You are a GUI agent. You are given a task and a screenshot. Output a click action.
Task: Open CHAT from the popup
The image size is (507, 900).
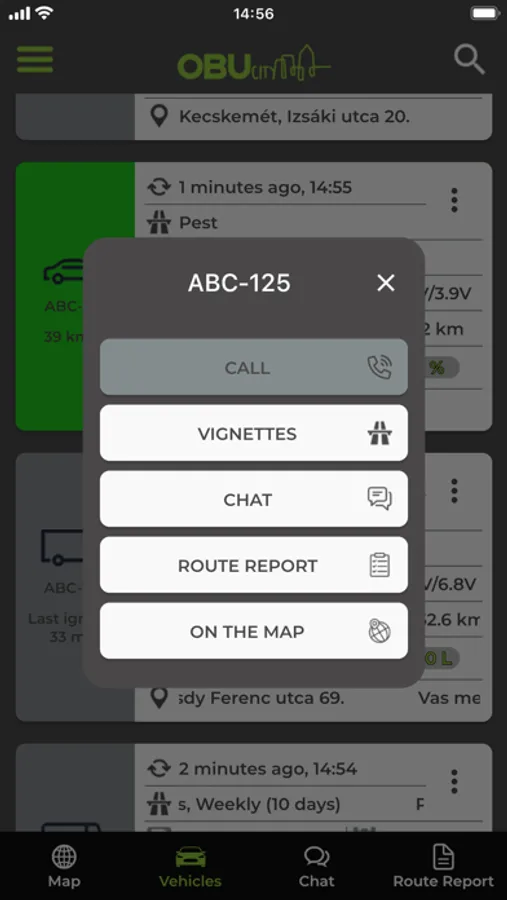point(254,499)
